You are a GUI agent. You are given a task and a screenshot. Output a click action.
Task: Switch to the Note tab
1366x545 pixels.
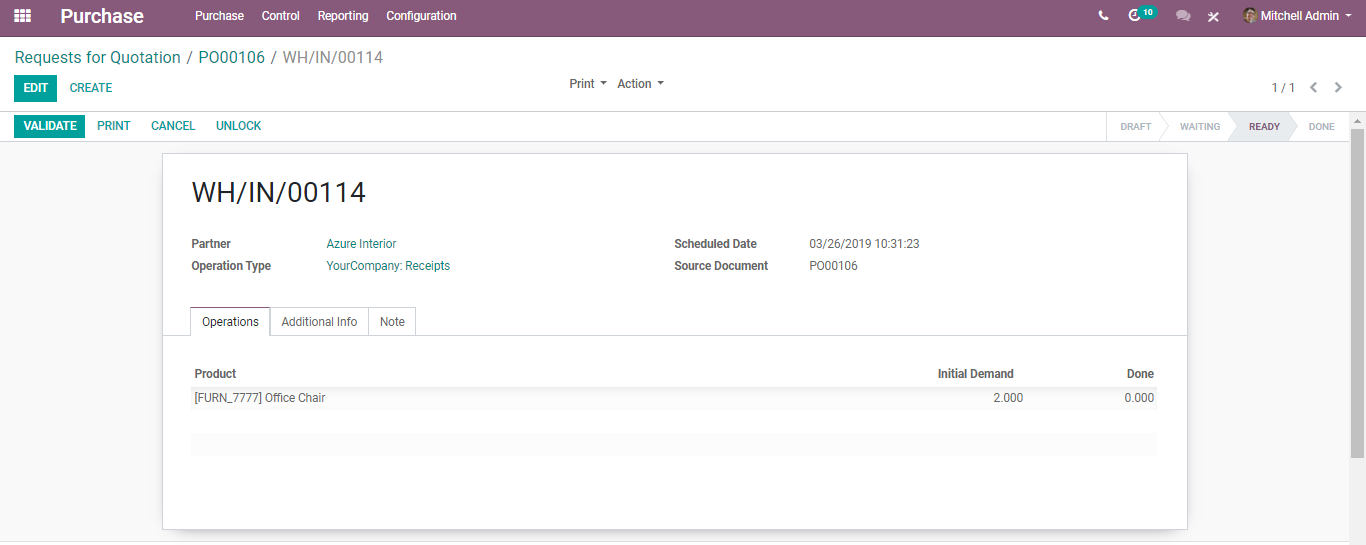click(392, 322)
